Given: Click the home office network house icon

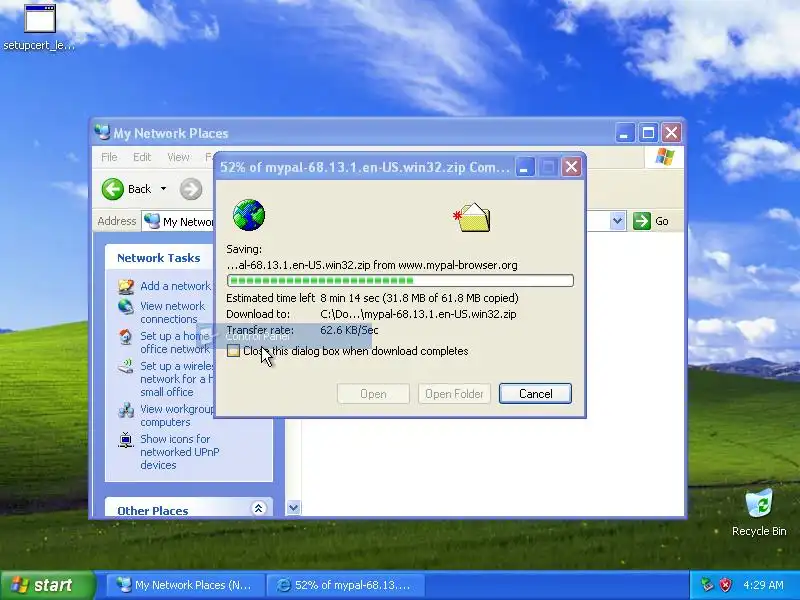Looking at the screenshot, I should 126,337.
